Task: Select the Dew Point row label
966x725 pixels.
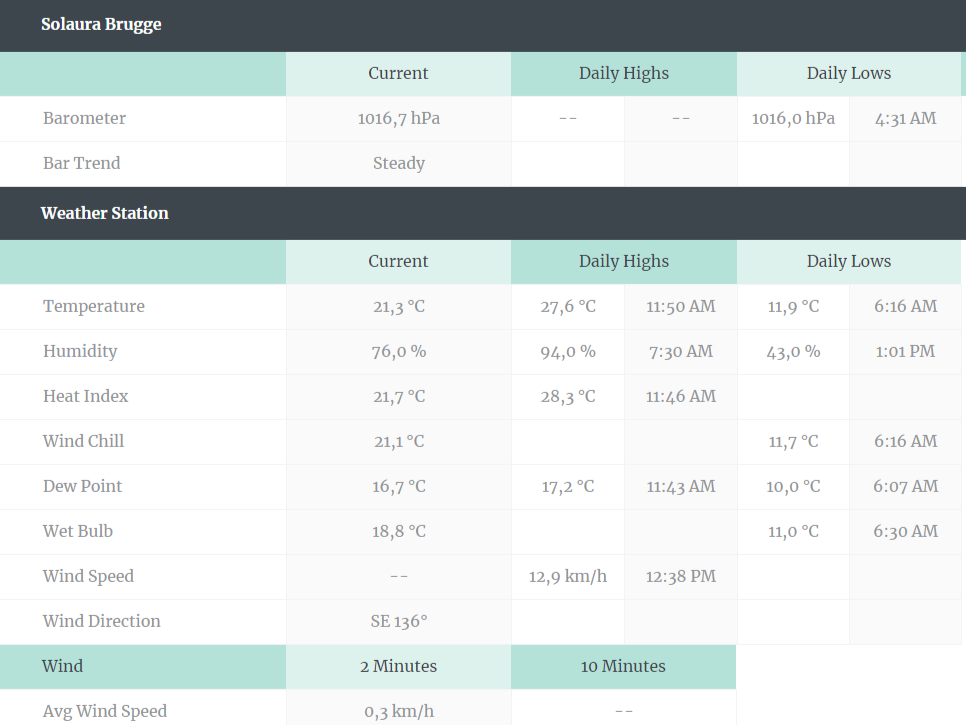Action: [83, 486]
